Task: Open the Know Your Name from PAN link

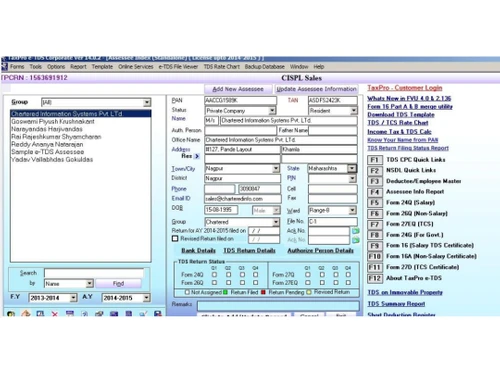Action: click(403, 140)
